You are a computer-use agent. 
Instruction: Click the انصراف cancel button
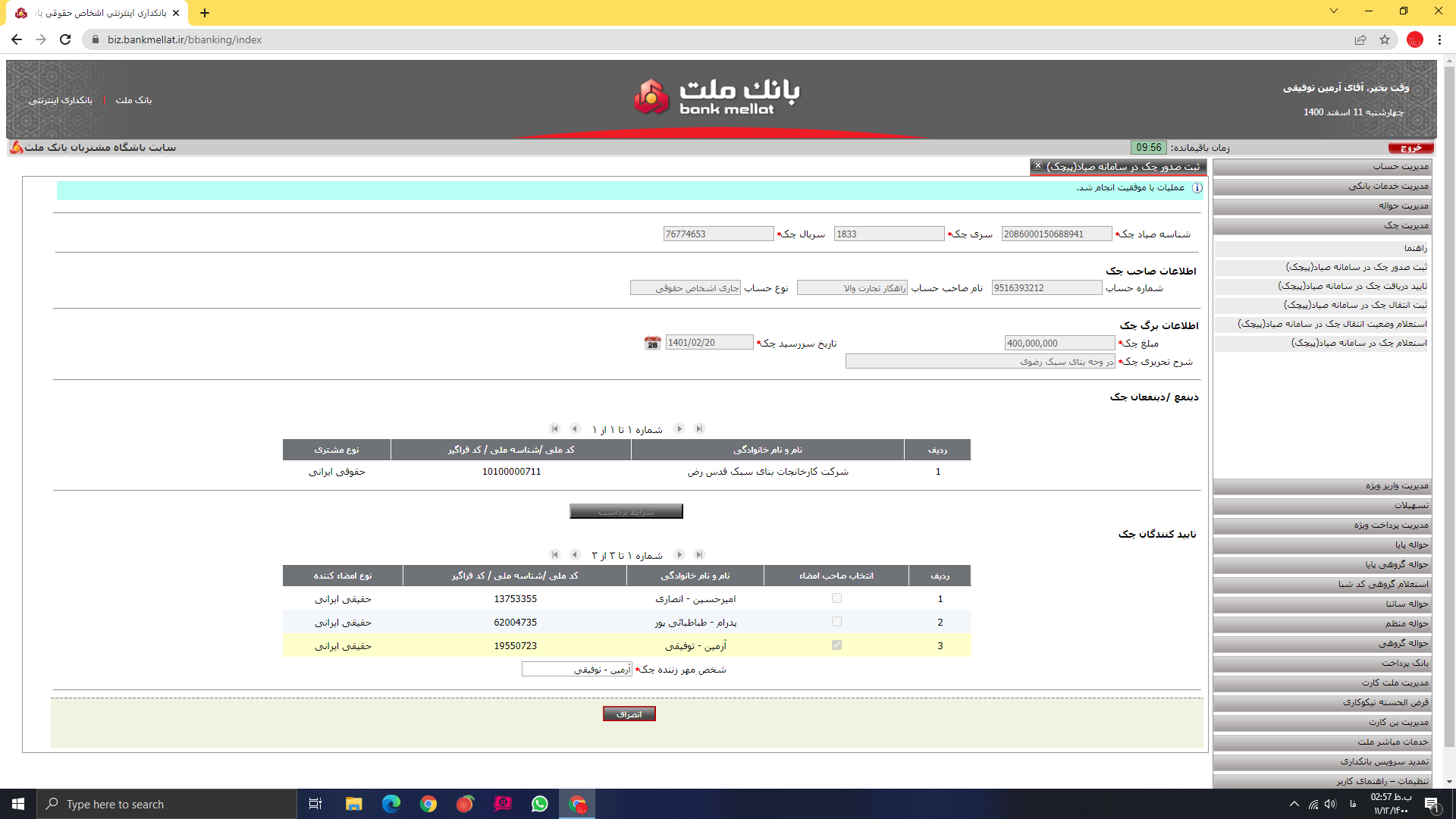coord(629,714)
